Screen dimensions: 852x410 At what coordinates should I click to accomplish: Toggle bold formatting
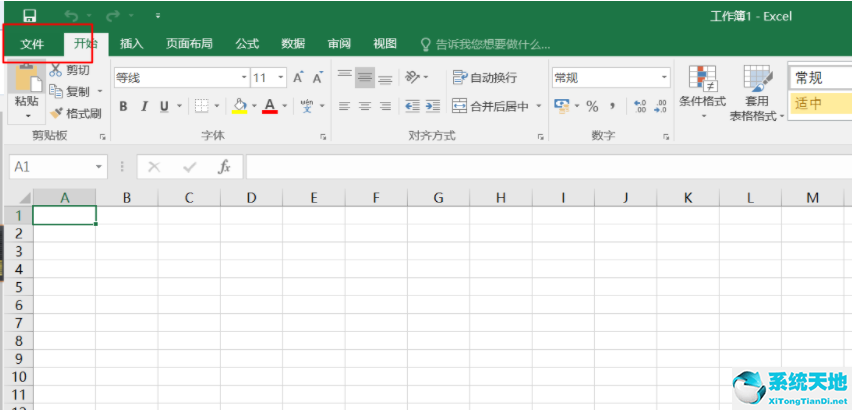coord(123,106)
